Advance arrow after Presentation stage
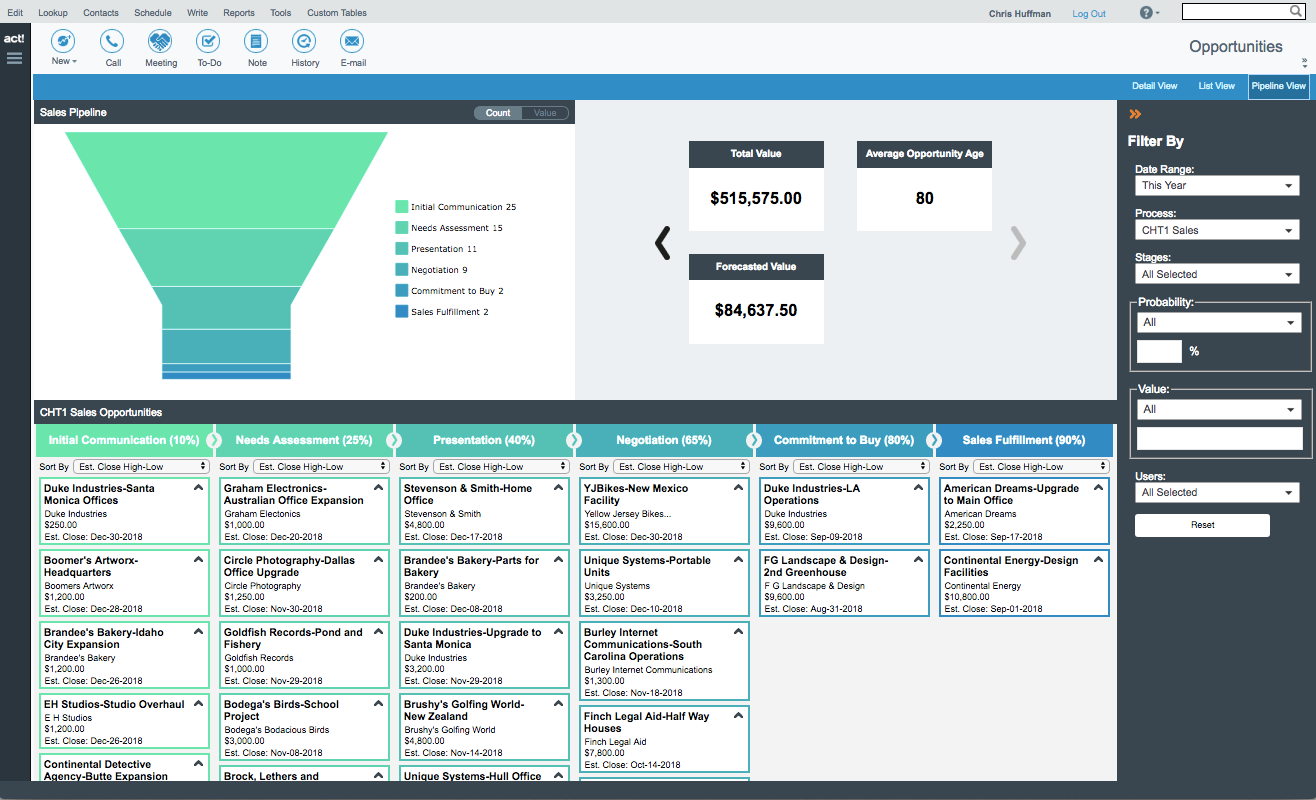The width and height of the screenshot is (1316, 800). point(573,440)
